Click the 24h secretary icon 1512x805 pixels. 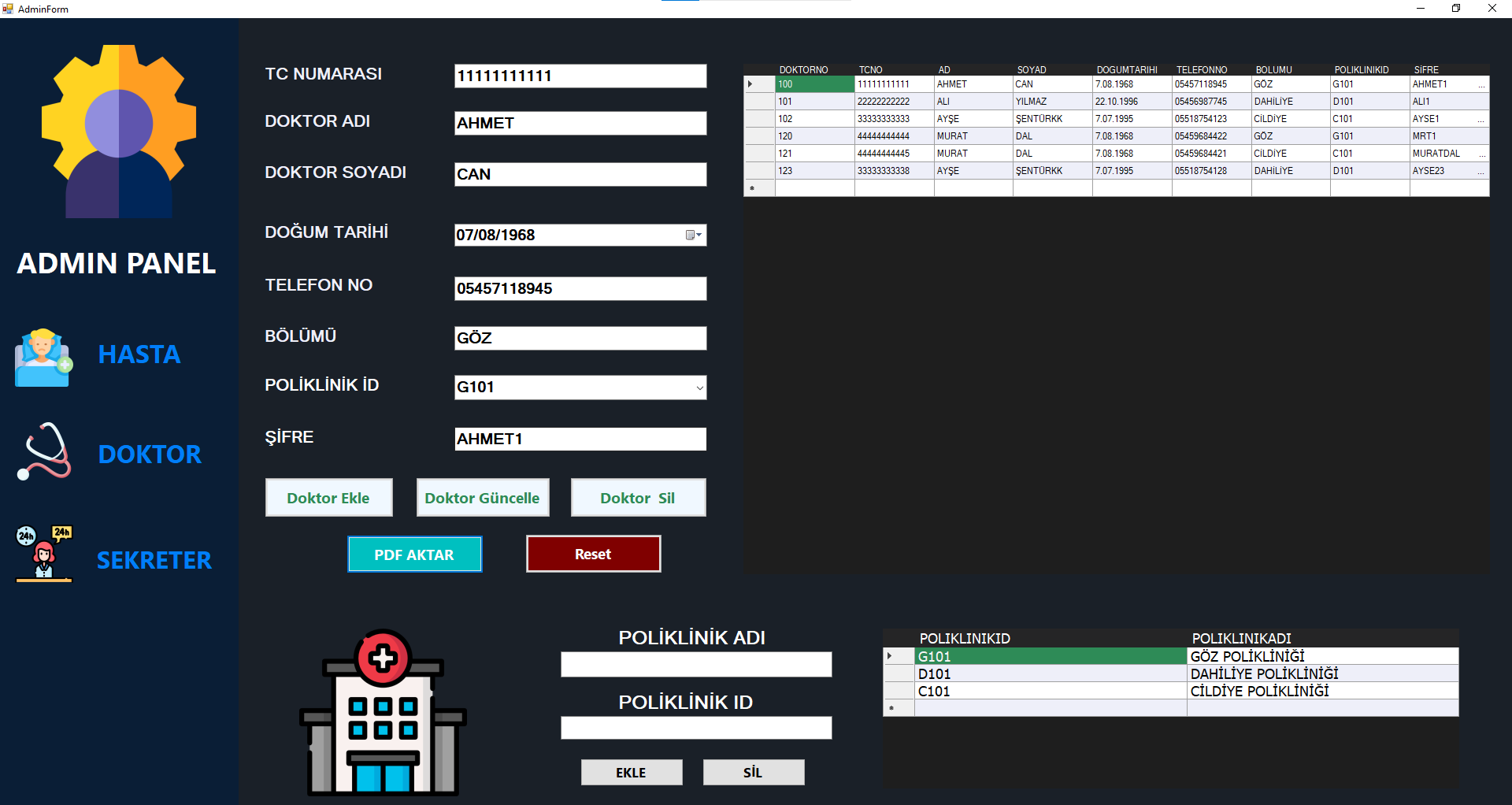[44, 554]
